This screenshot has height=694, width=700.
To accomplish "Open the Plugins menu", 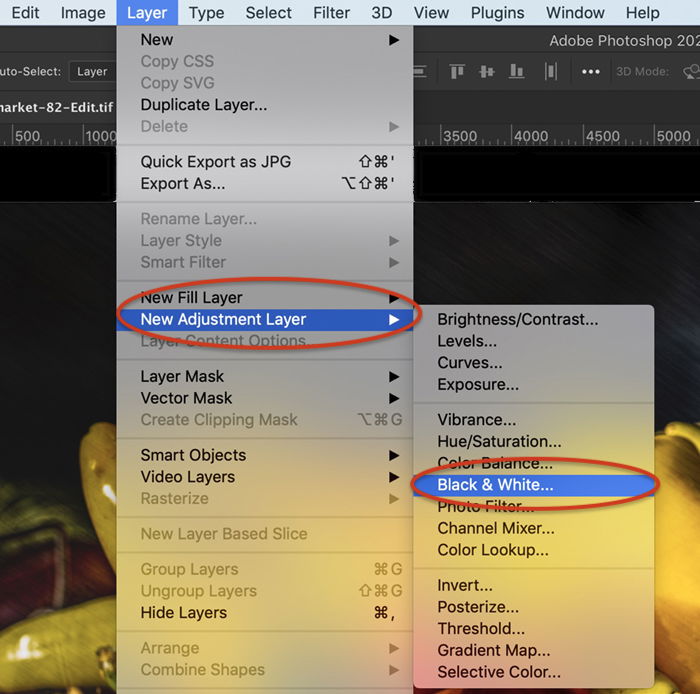I will 497,13.
